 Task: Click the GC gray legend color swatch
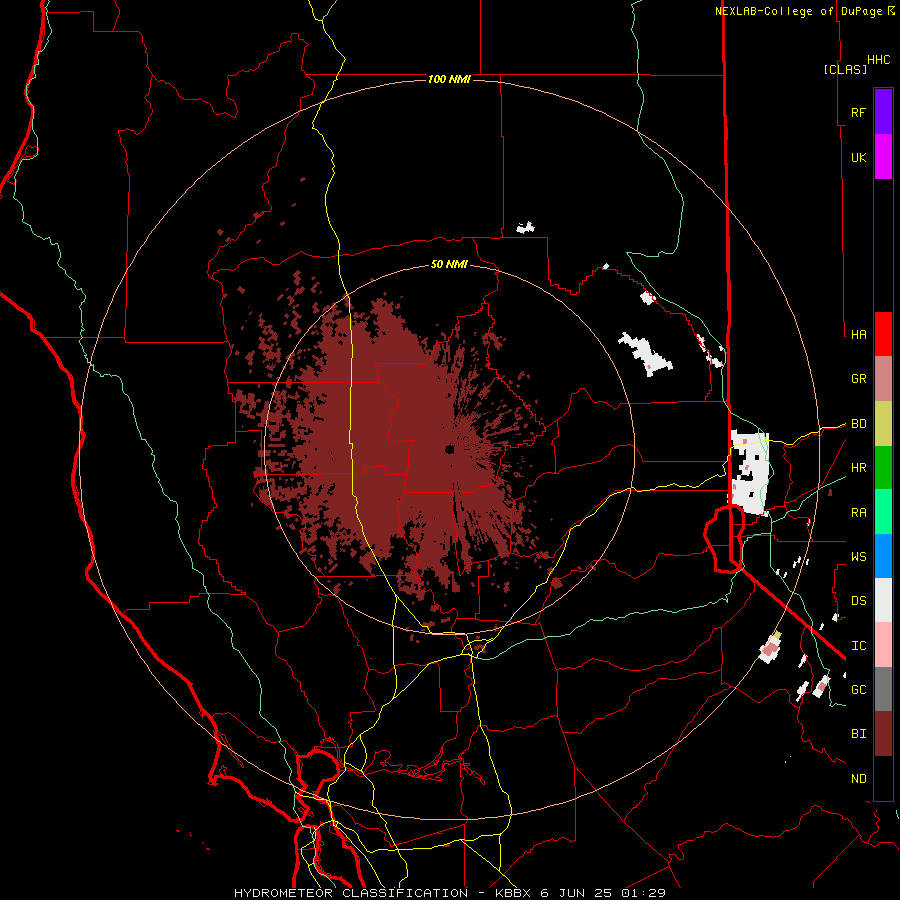883,689
